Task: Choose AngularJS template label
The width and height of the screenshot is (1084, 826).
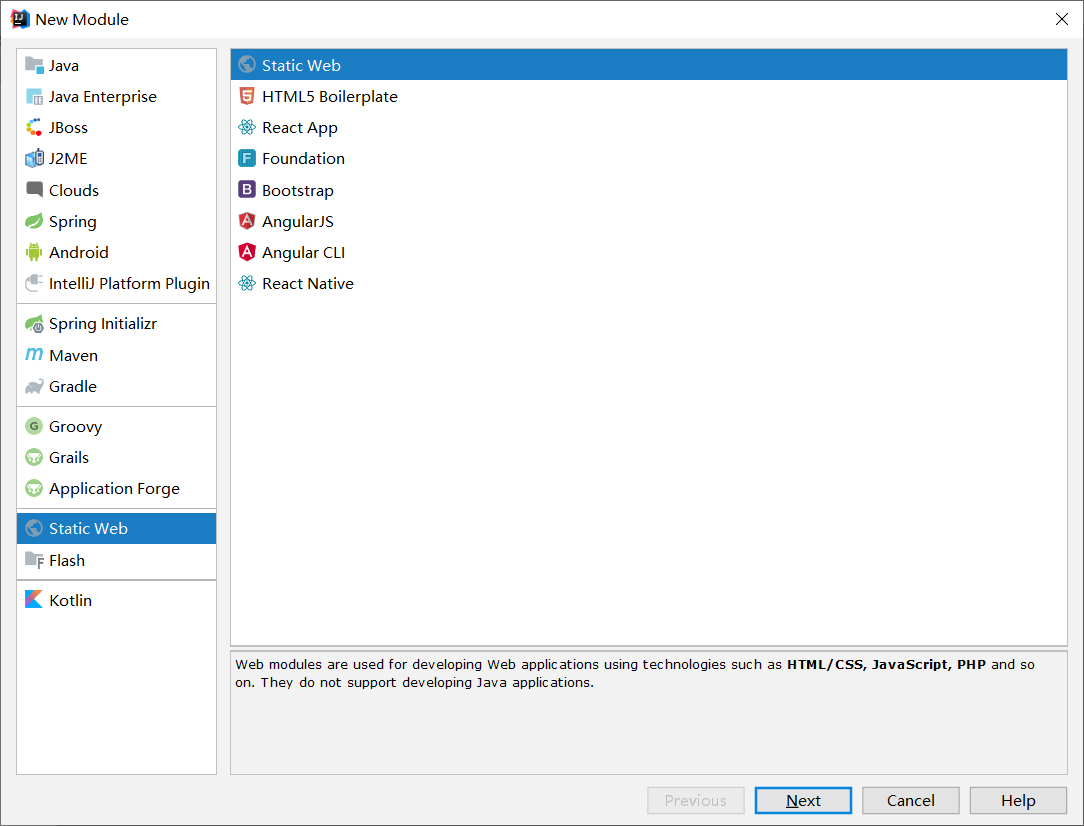Action: pyautogui.click(x=297, y=222)
